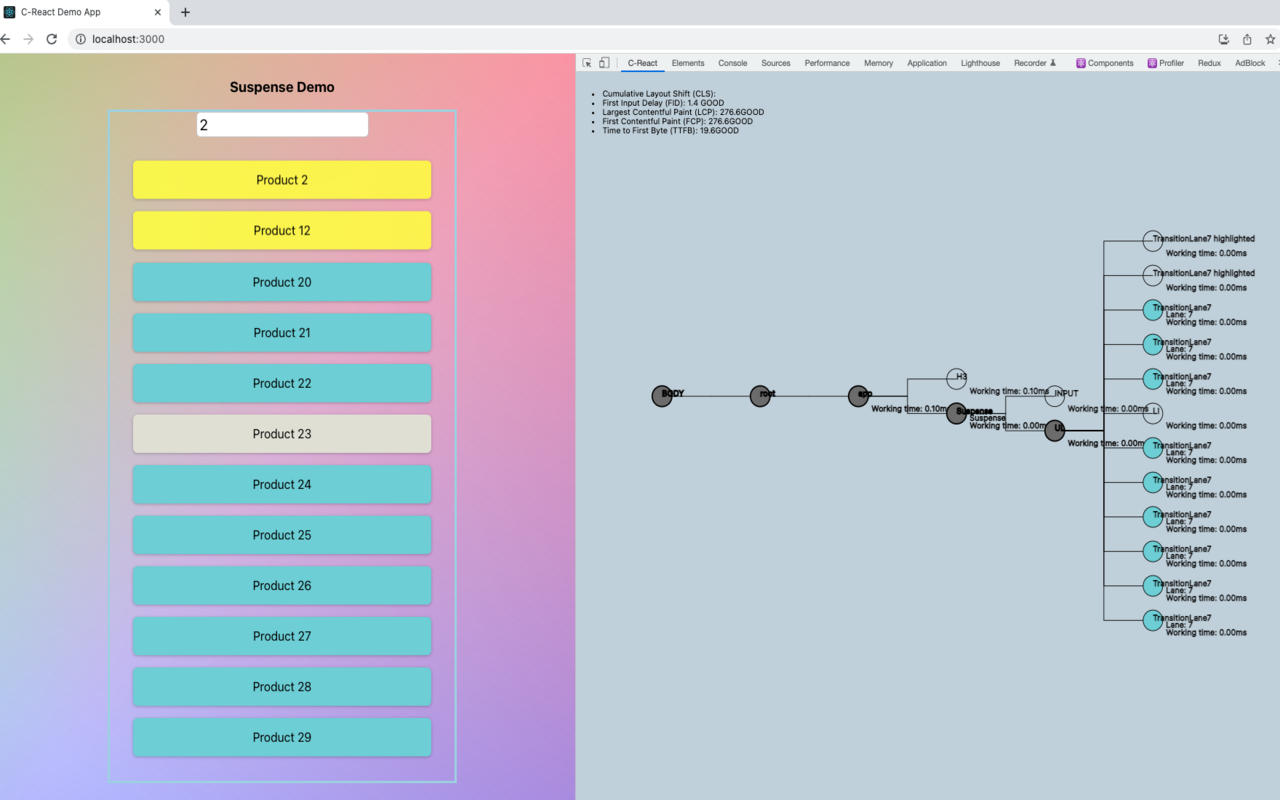Viewport: 1280px width, 800px height.
Task: Click the Suspense Demo heading
Action: (x=282, y=87)
